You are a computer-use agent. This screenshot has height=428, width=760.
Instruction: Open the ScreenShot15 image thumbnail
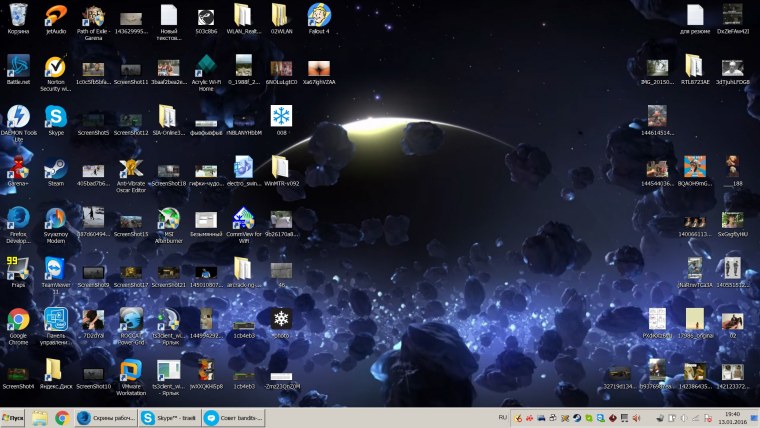131,225
